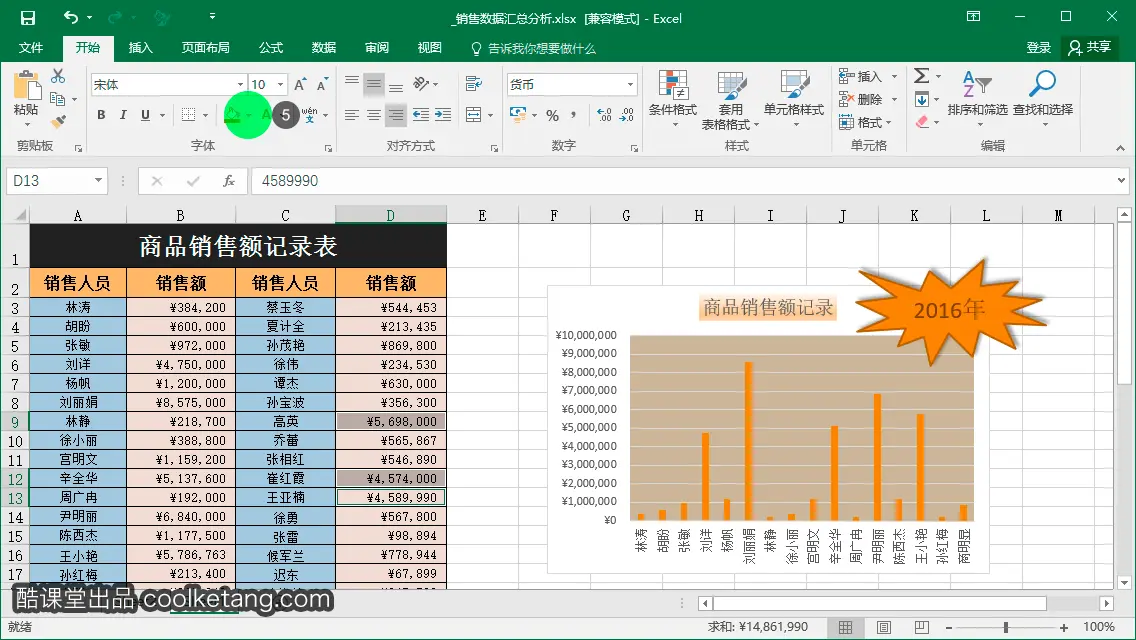Apply comma style number format
The height and width of the screenshot is (640, 1136).
573,115
